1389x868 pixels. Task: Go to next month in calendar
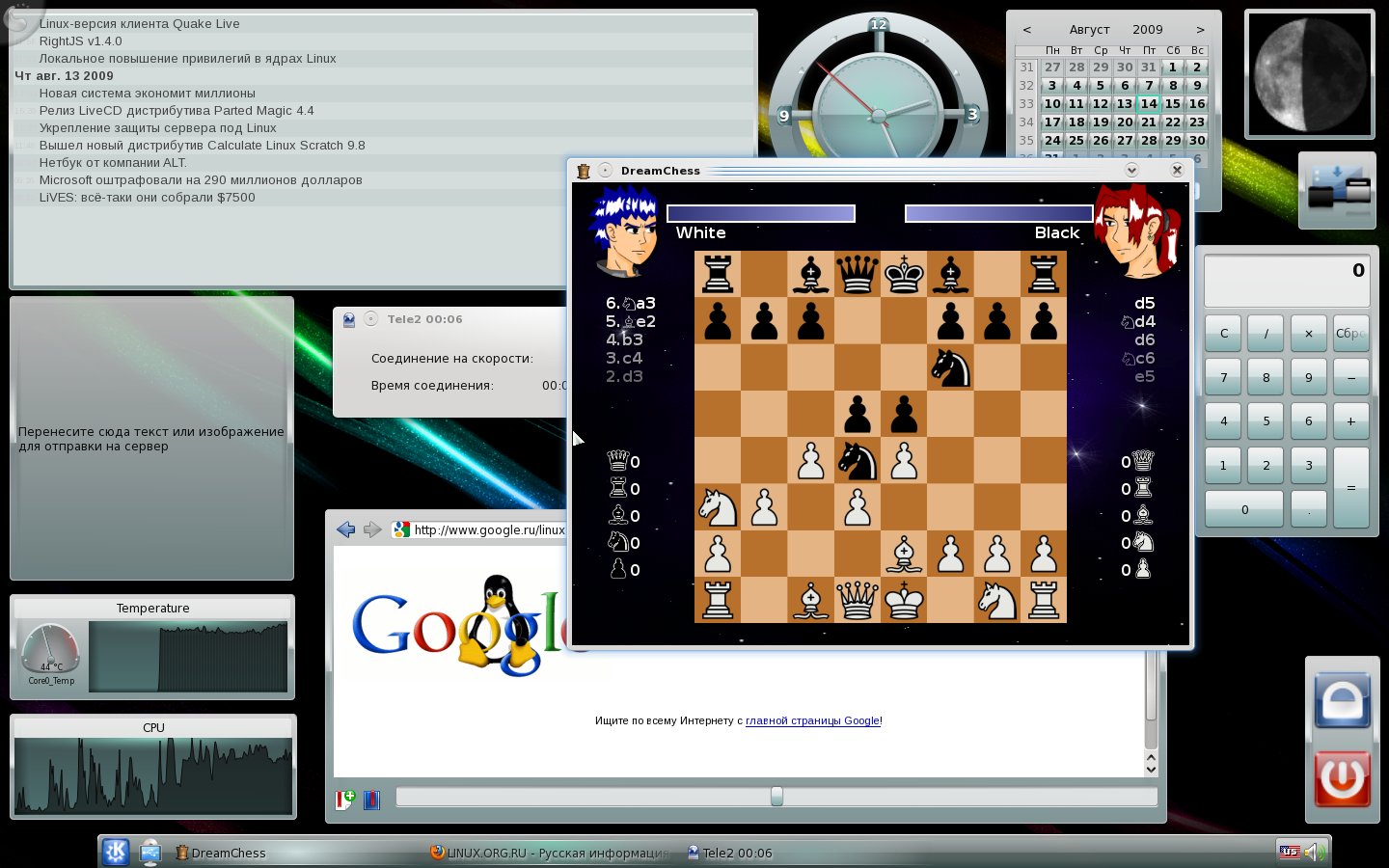coord(1200,30)
